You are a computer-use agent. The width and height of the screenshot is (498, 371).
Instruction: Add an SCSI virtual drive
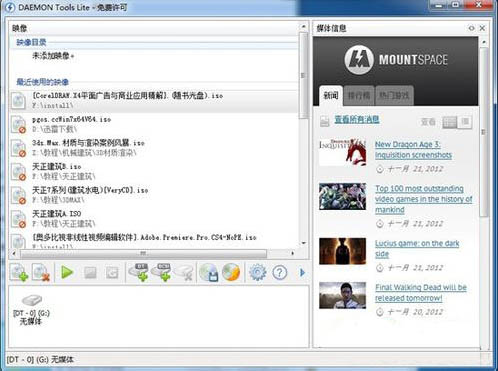161,272
